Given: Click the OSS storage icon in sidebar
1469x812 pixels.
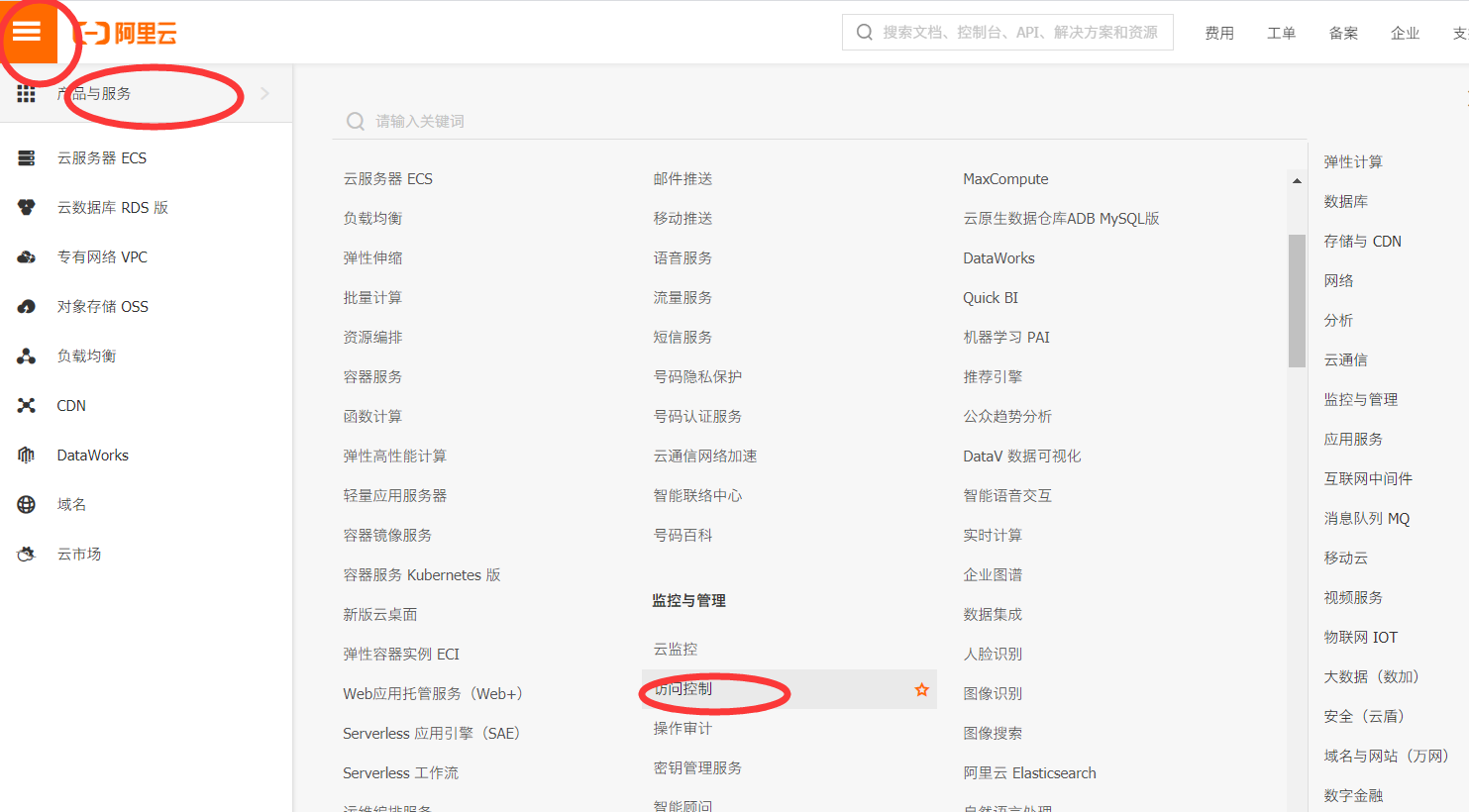Looking at the screenshot, I should [27, 307].
